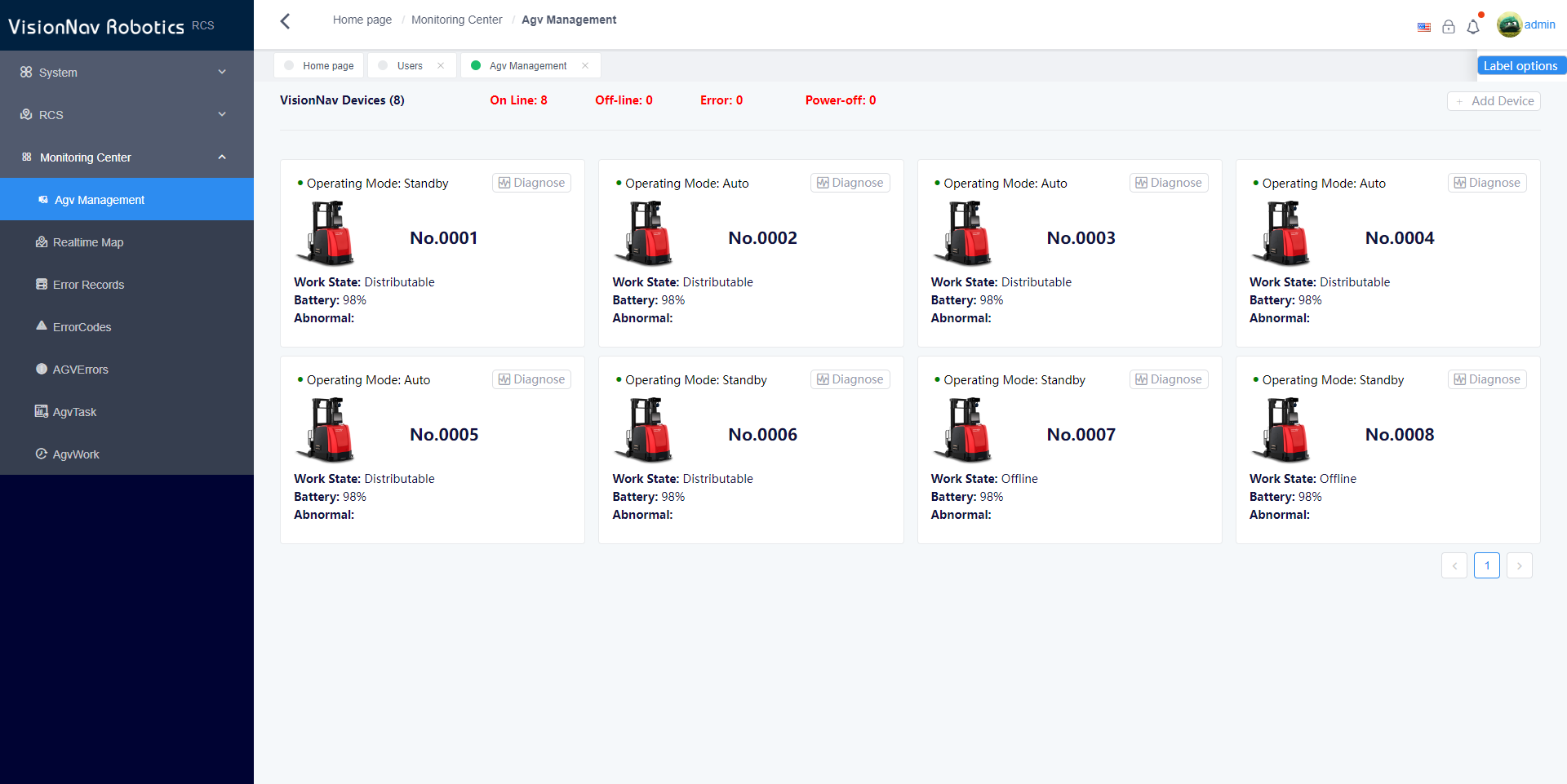
Task: Open Error Records page
Action: 88,285
